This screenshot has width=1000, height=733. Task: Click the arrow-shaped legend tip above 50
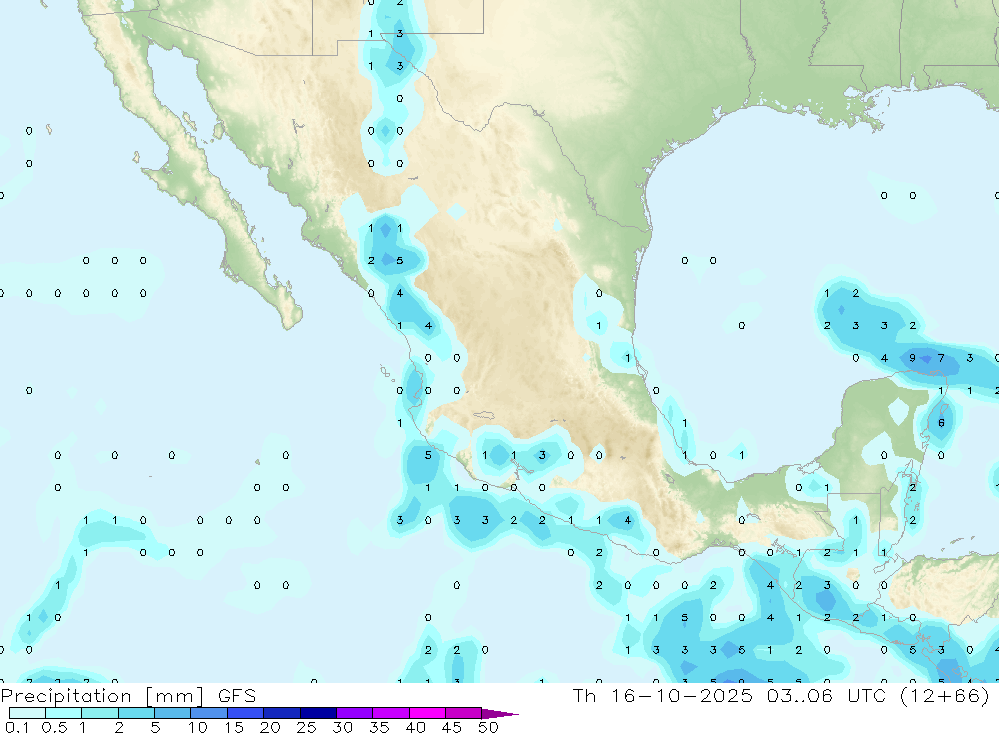tap(500, 714)
